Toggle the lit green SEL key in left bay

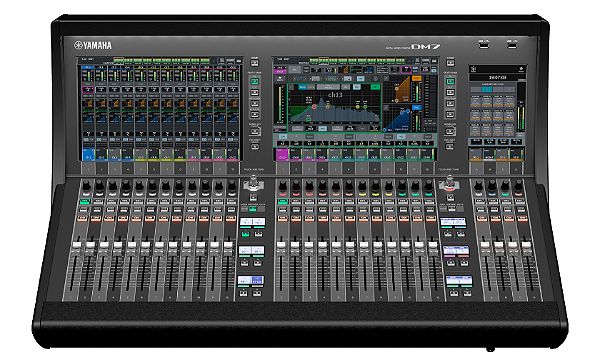pos(85,201)
